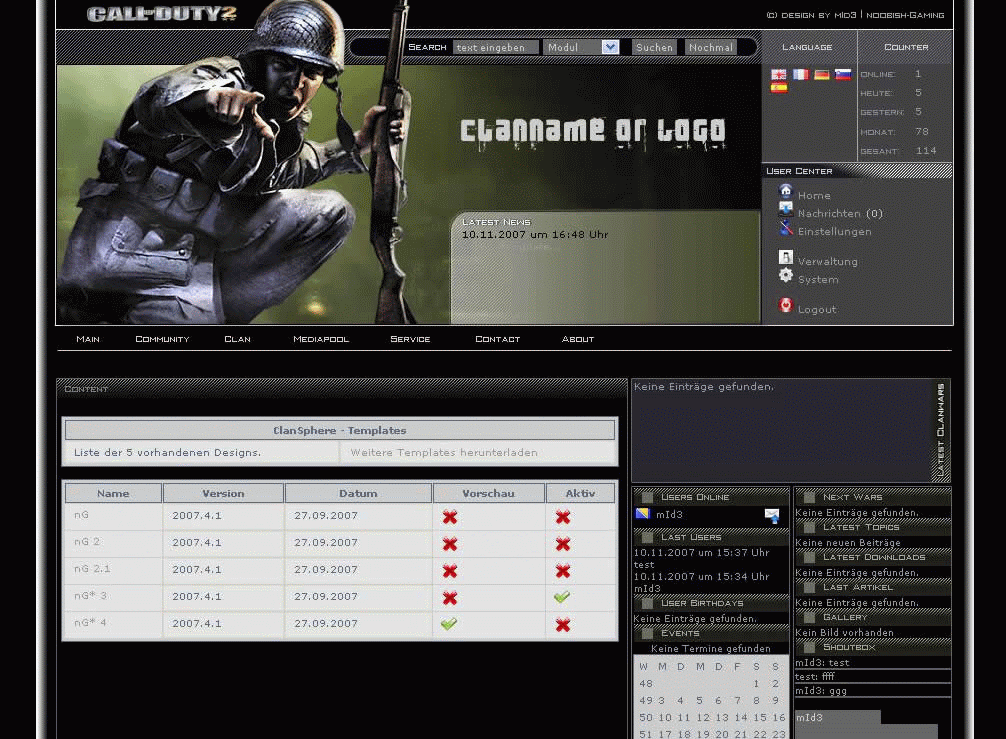Click the Name column header
This screenshot has height=739, width=1006.
click(x=113, y=493)
